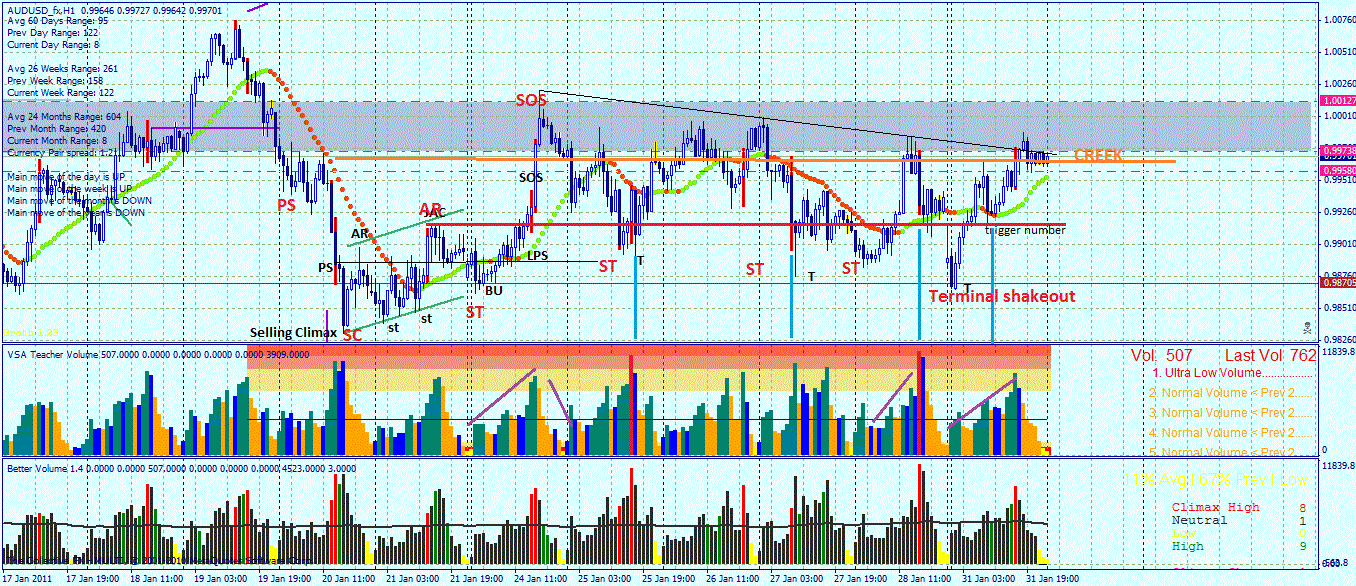Select the '17 Jan 2011' date label

pos(27,578)
